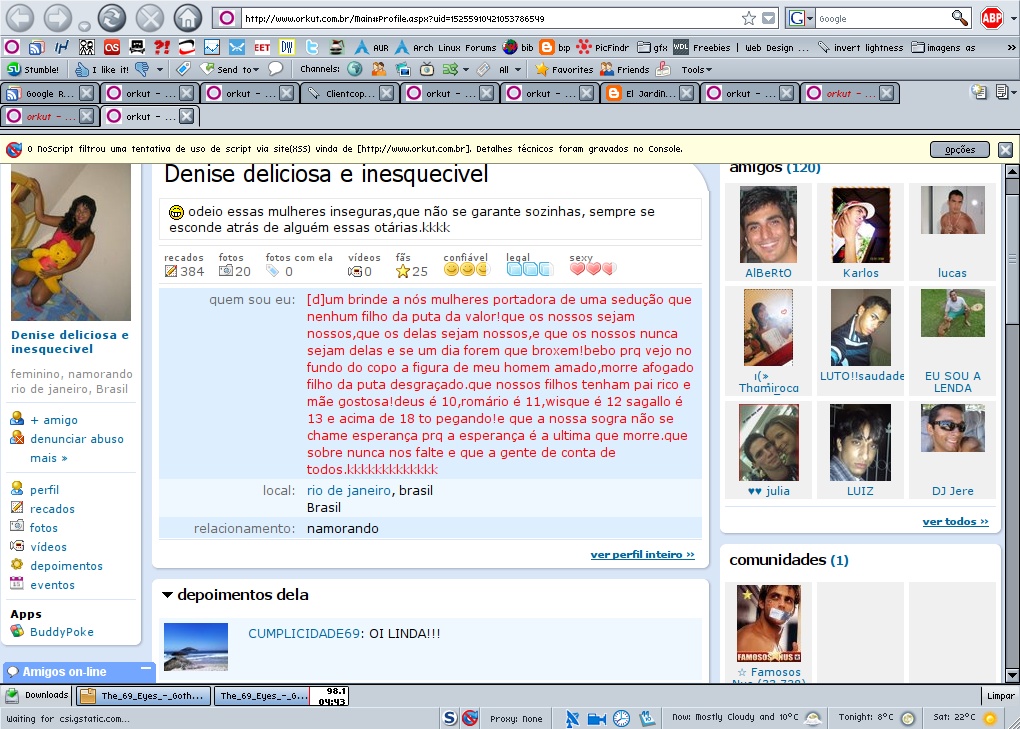Open the Downloads status bar button
The height and width of the screenshot is (729, 1020).
(x=37, y=695)
